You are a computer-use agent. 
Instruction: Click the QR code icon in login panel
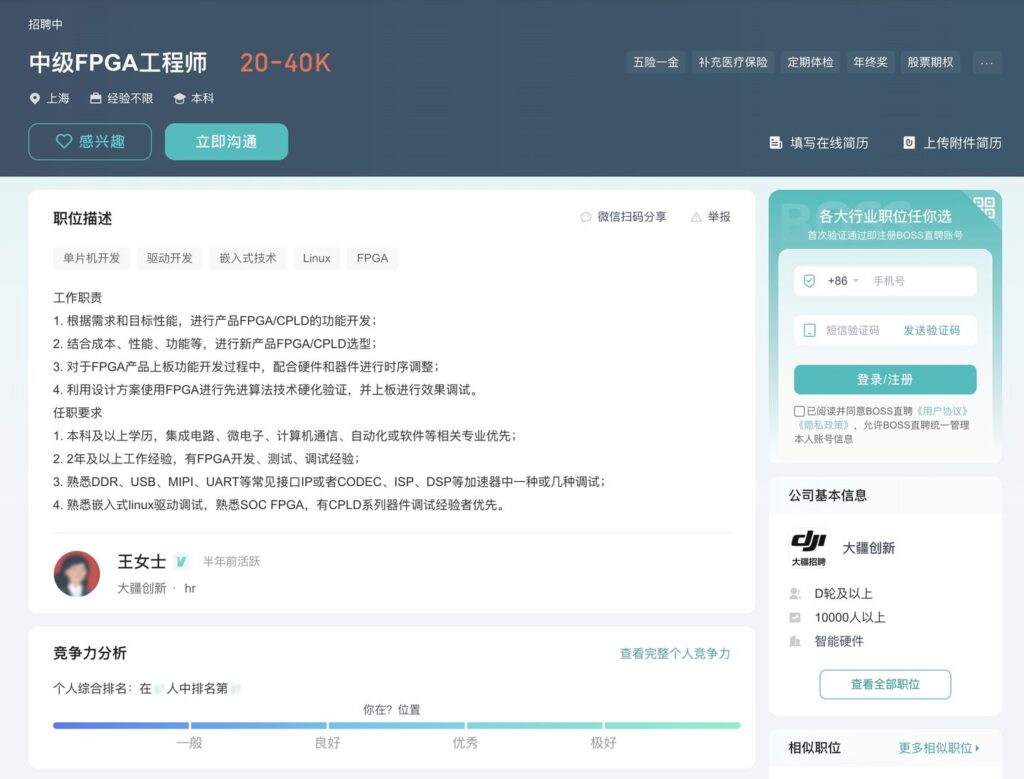point(984,207)
